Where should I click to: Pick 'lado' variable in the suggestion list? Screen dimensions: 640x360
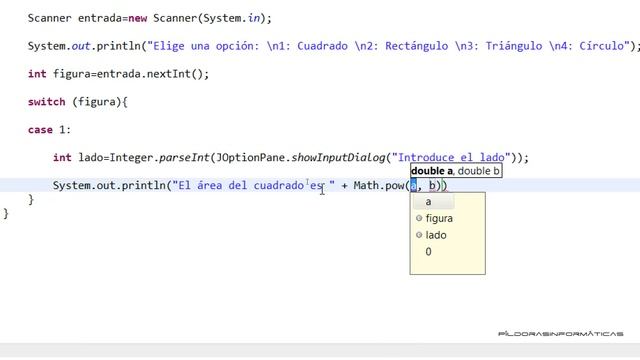[x=436, y=235]
